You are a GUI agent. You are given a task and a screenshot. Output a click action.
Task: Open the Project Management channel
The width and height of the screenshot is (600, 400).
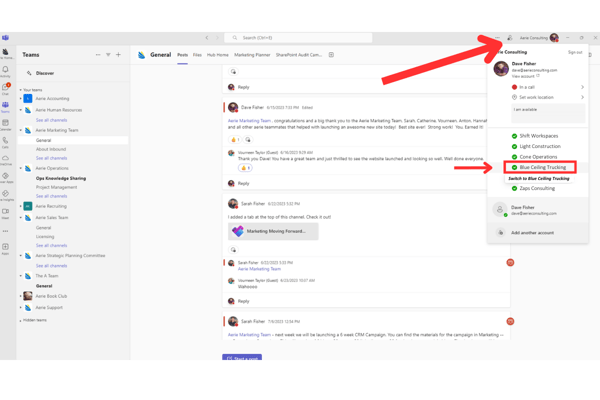pos(56,187)
